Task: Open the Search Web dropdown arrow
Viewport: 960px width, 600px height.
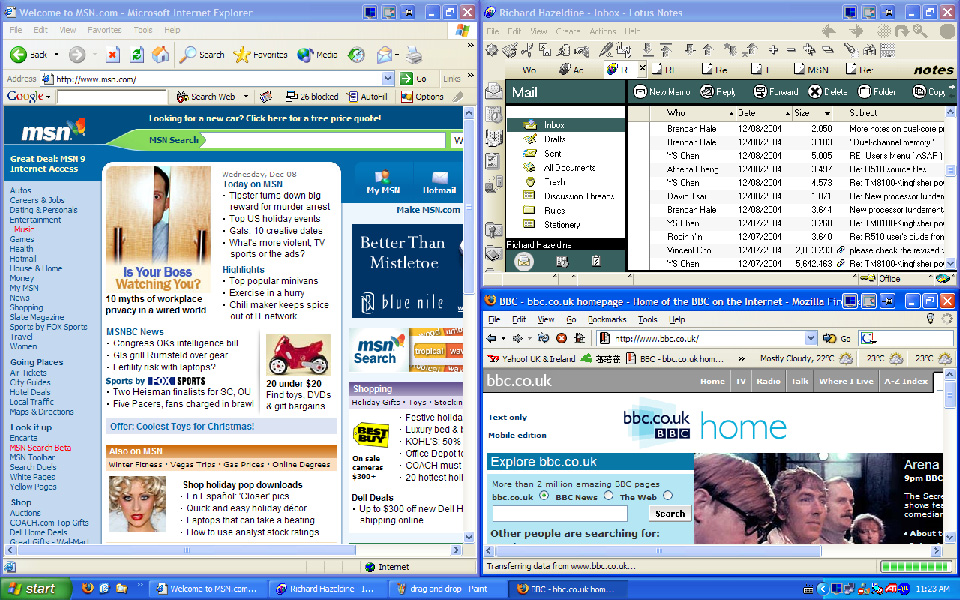Action: click(246, 97)
